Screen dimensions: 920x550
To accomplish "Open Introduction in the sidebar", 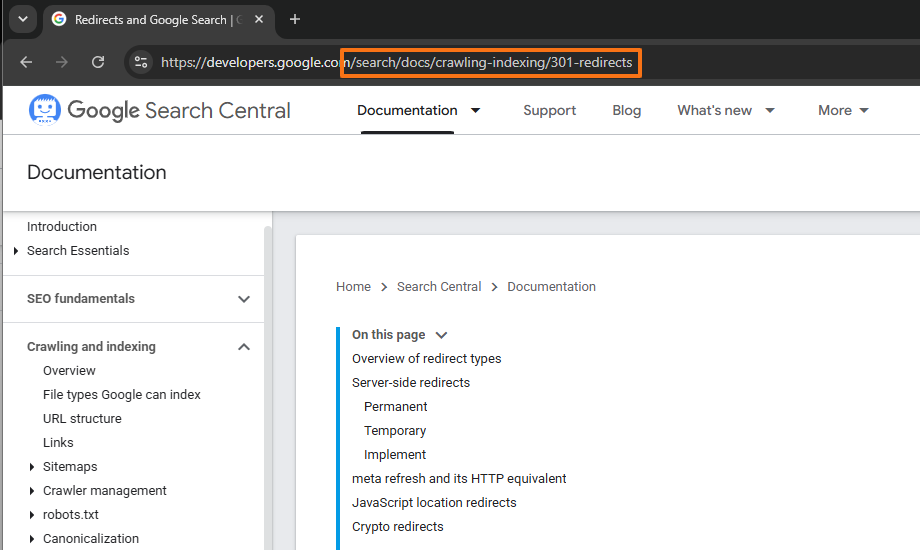I will pos(62,227).
